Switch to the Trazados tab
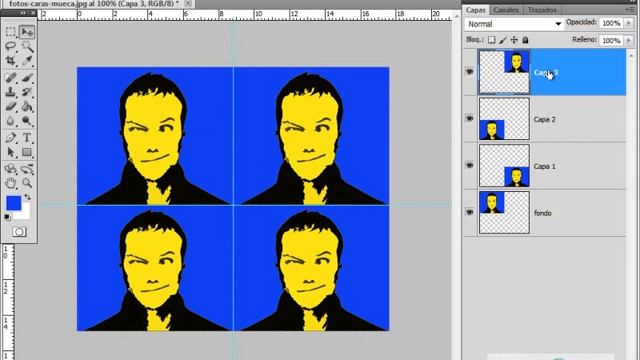Image resolution: width=640 pixels, height=360 pixels. (542, 9)
